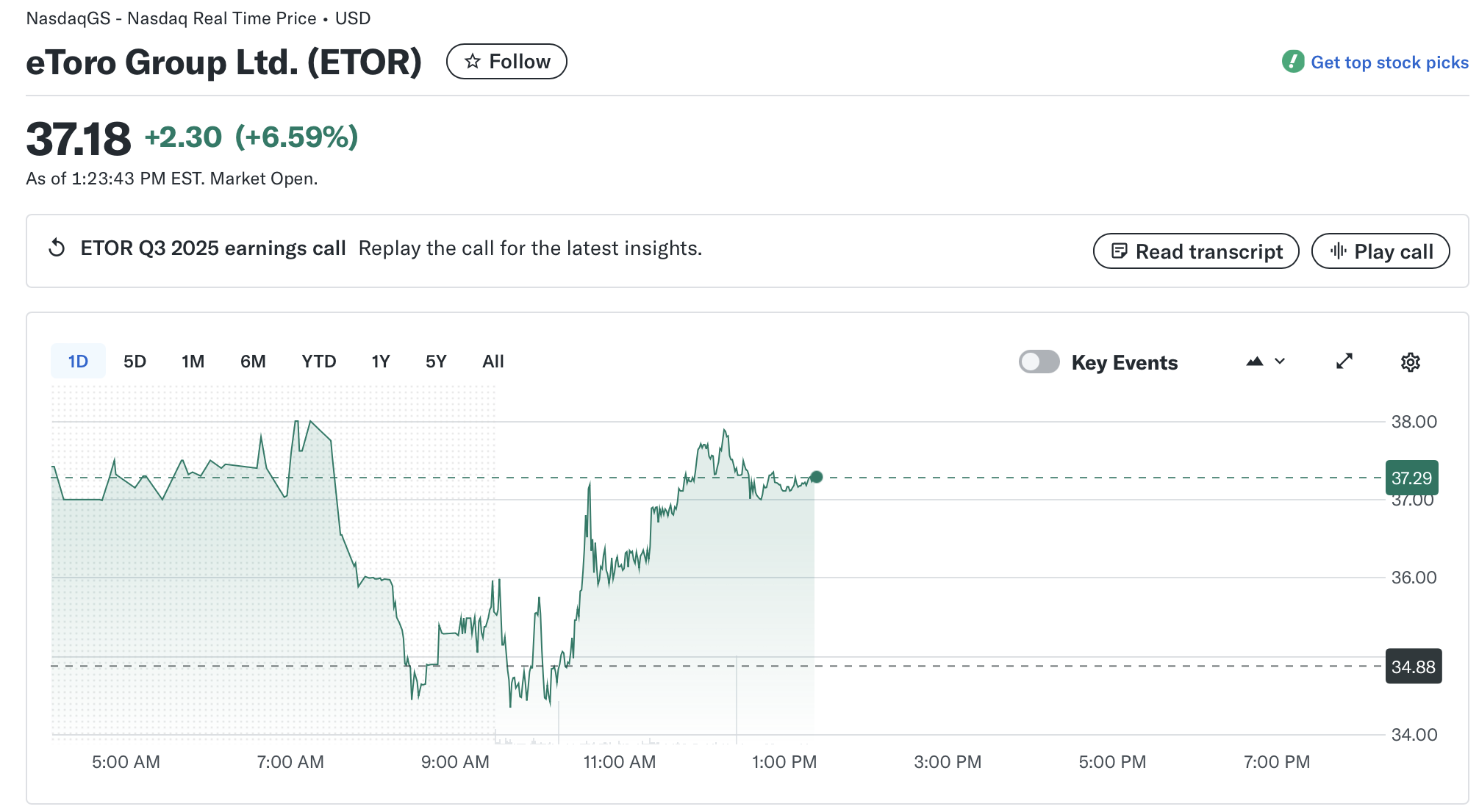Read the Q3 earnings call transcript
The height and width of the screenshot is (812, 1479).
1195,251
